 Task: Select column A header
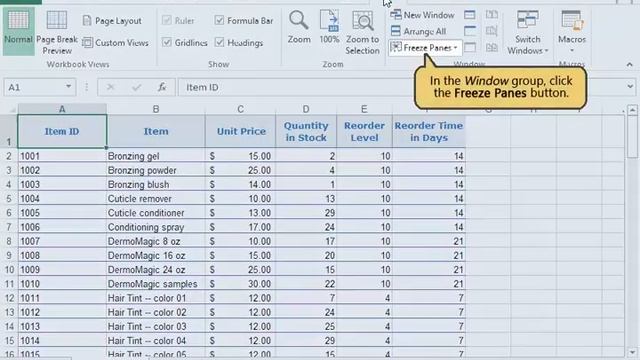(x=62, y=109)
